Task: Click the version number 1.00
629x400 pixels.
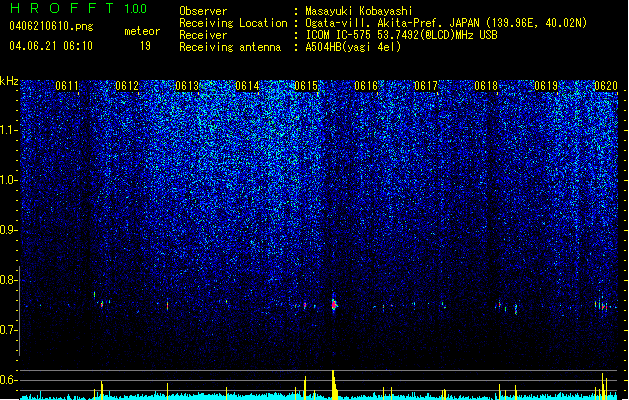Action: [x=136, y=8]
